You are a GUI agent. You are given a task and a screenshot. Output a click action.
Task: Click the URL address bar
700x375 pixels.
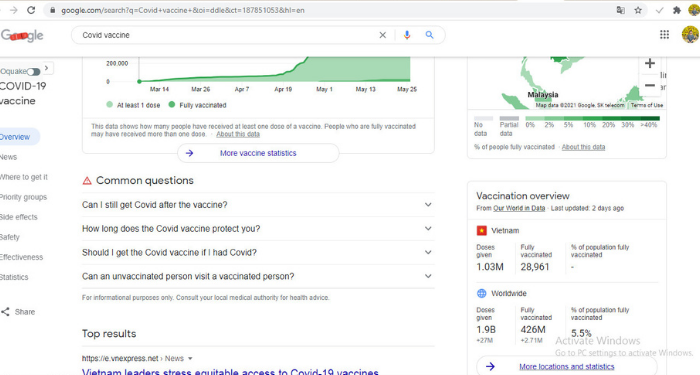pyautogui.click(x=330, y=10)
